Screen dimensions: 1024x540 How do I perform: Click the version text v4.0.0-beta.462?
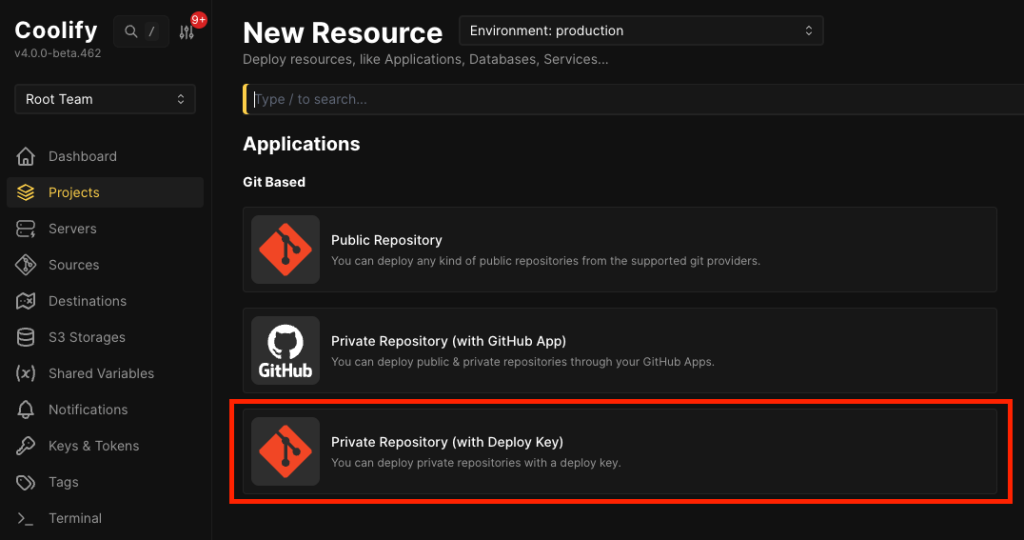[57, 54]
